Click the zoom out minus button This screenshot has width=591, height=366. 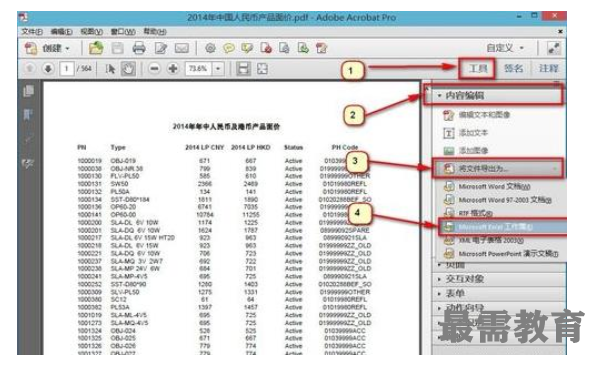[x=154, y=69]
